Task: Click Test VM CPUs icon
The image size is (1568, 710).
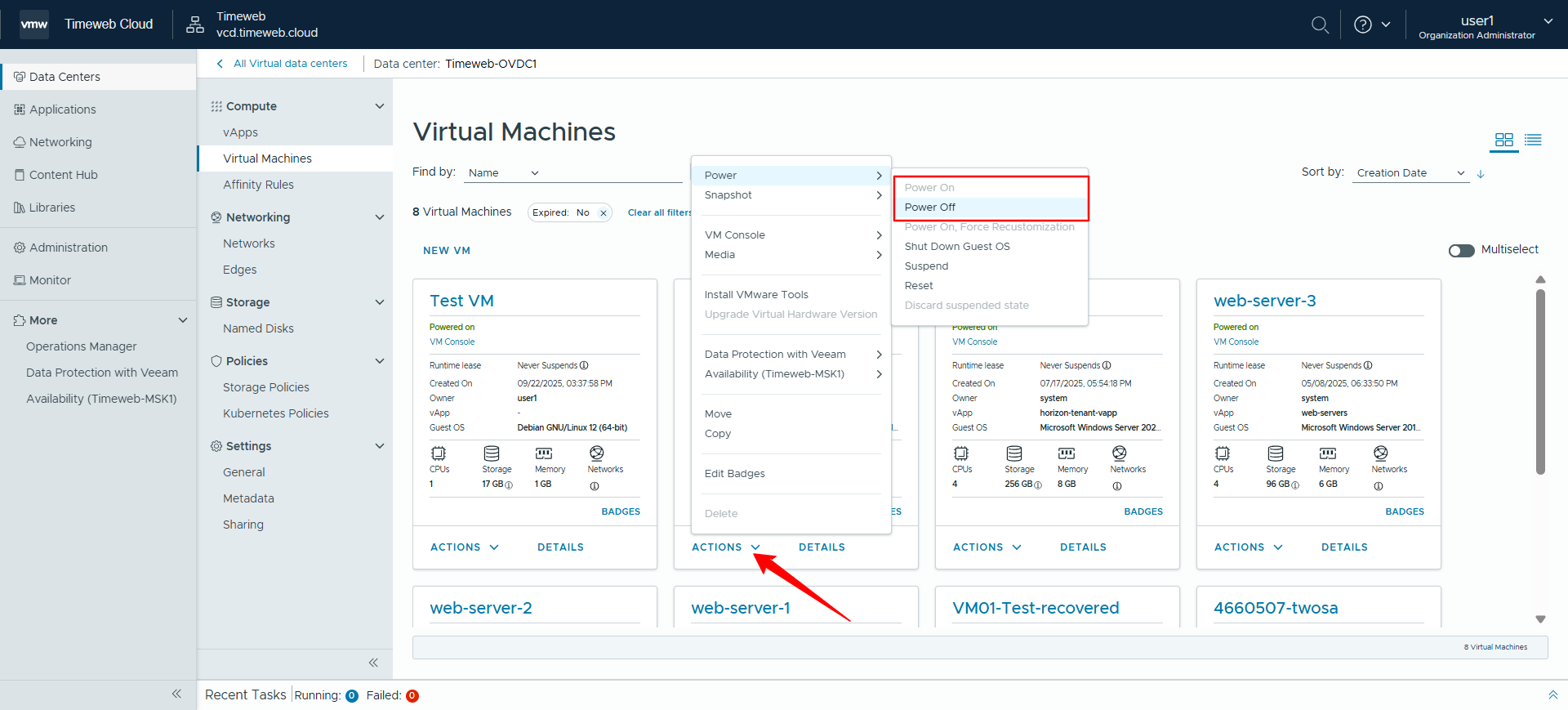Action: pos(439,453)
